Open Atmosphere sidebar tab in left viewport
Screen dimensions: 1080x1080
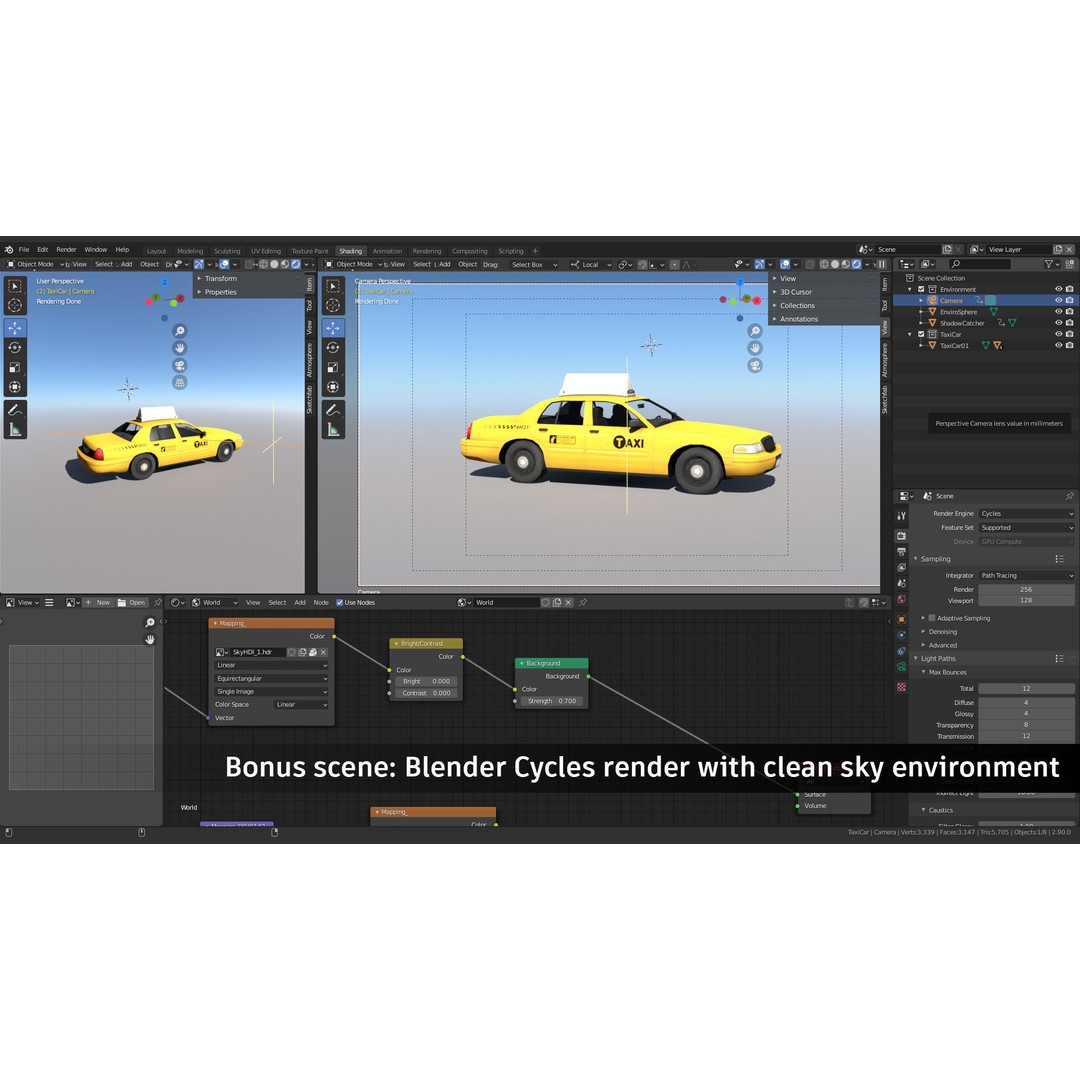309,360
